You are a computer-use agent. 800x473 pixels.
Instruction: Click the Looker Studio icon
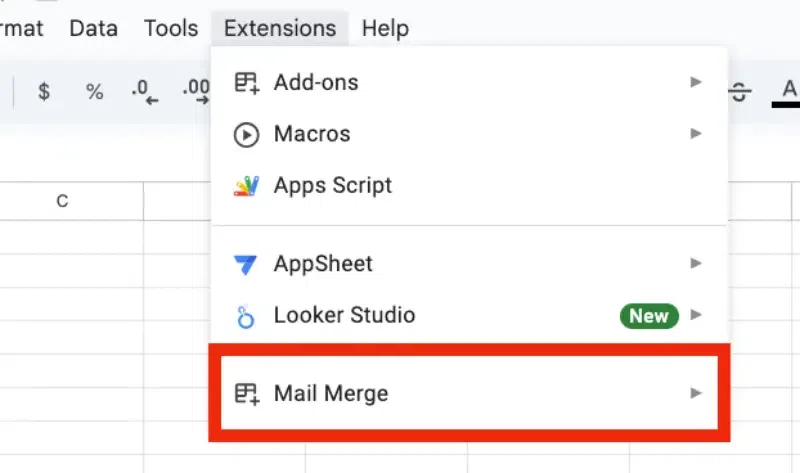tap(246, 317)
